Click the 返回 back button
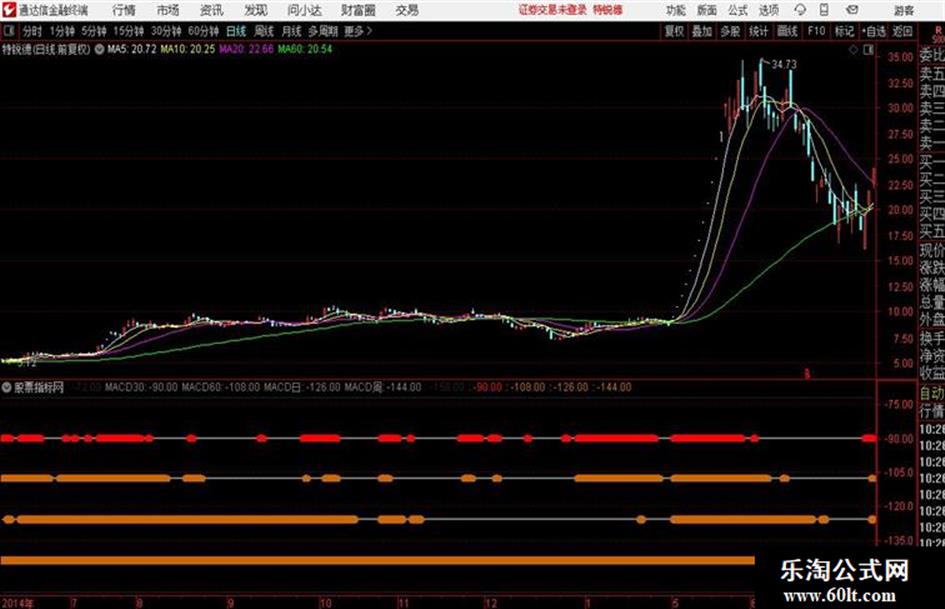This screenshot has height=609, width=945. coord(902,31)
